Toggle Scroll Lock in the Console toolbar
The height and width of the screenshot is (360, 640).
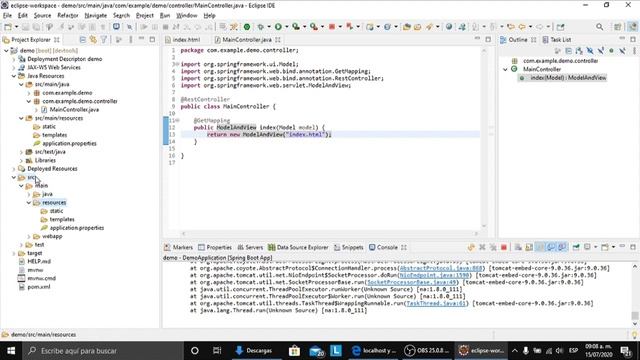coord(529,247)
